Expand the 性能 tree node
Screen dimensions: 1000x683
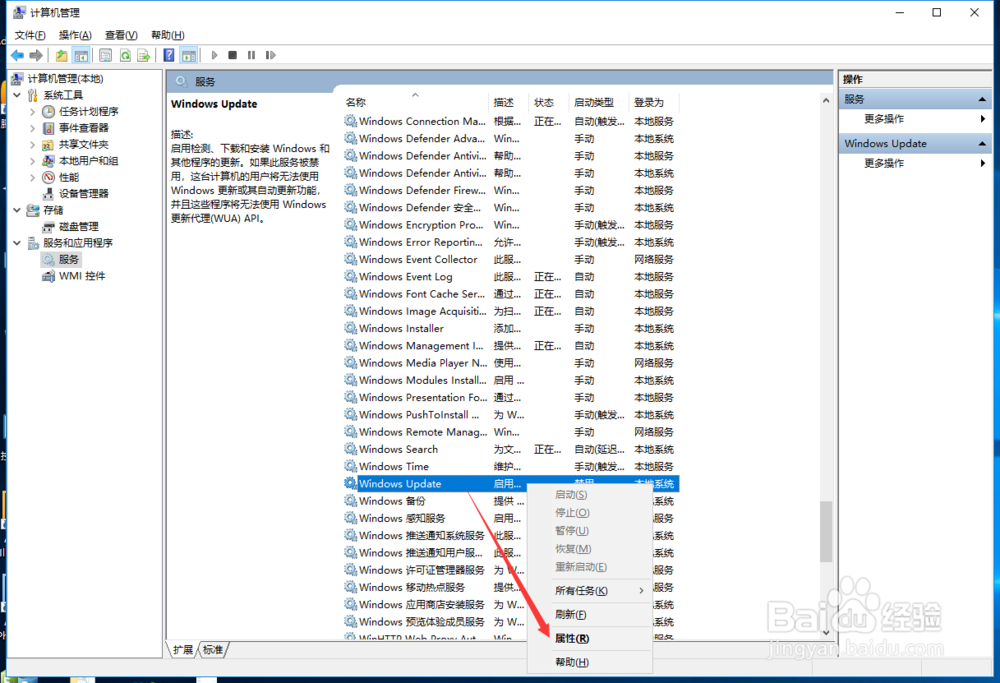click(33, 177)
